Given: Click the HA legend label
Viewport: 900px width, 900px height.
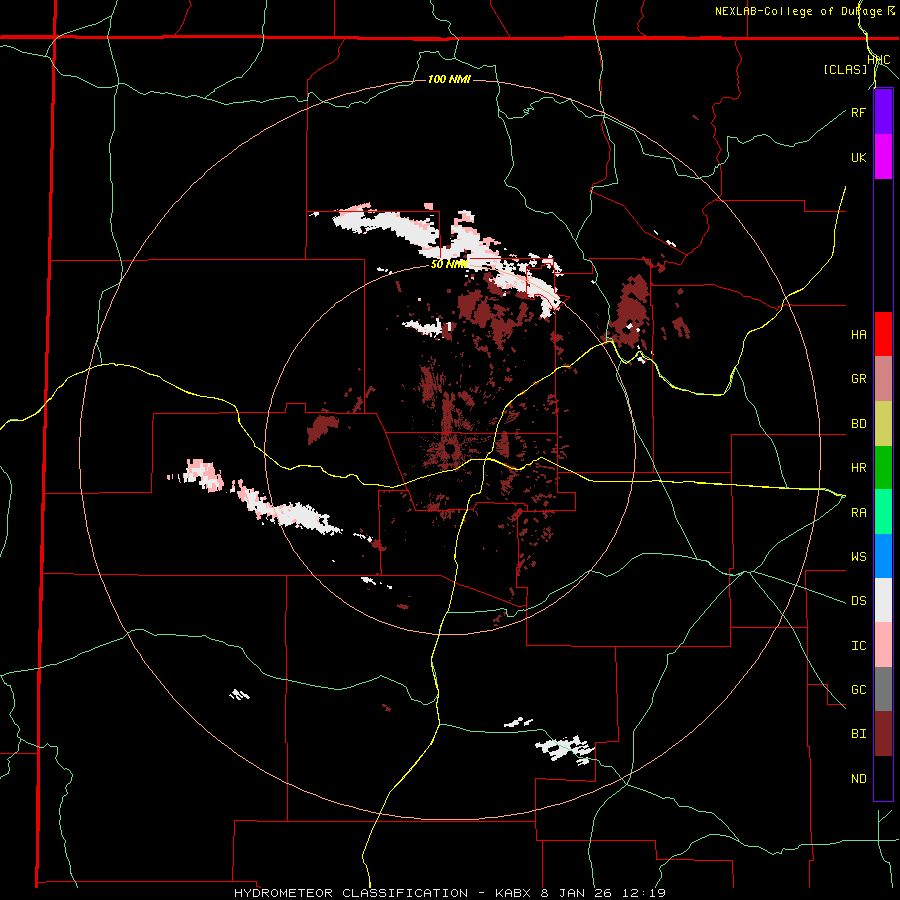Looking at the screenshot, I should 858,334.
